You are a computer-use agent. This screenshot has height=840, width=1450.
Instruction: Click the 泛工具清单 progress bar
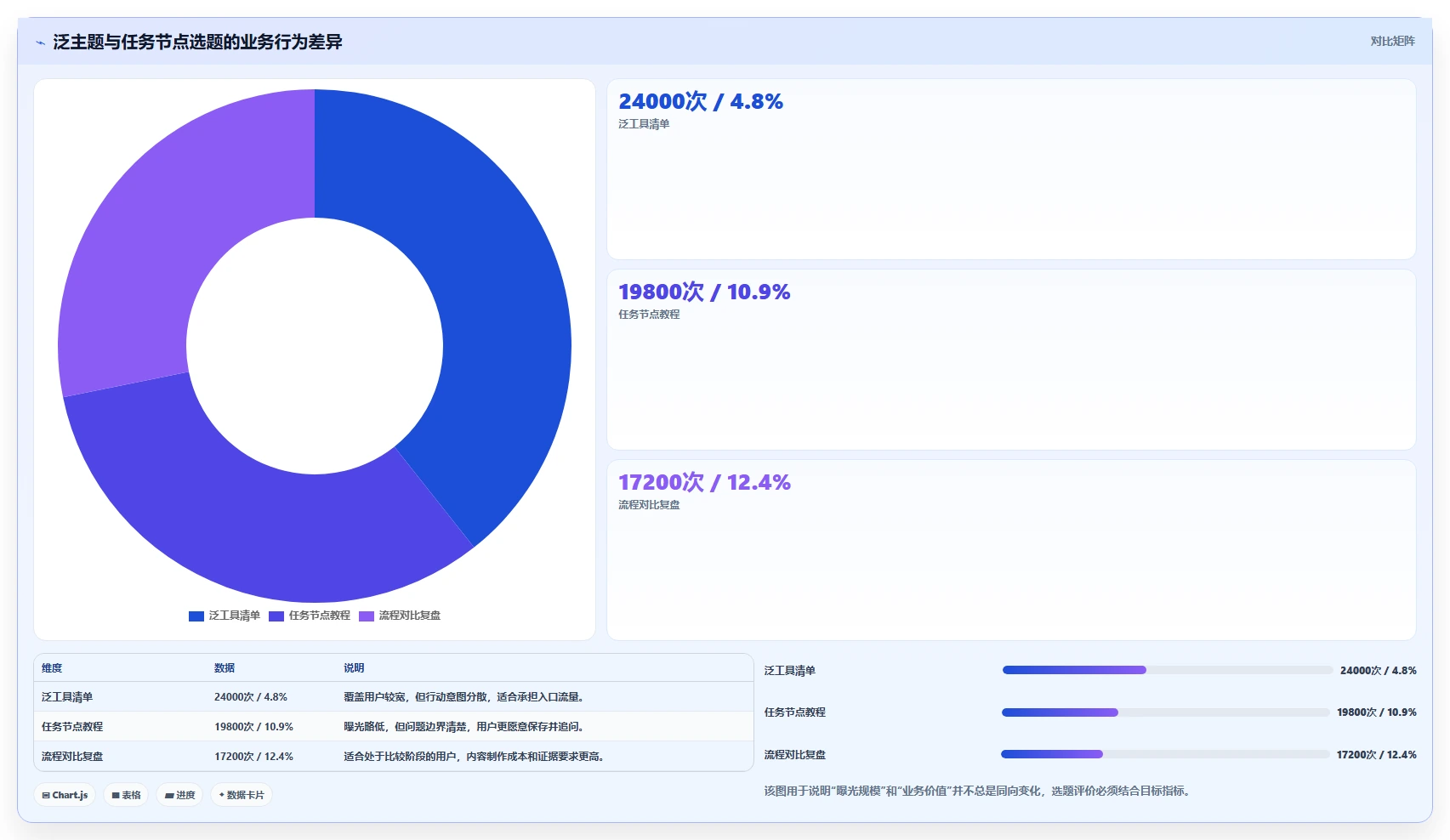(1168, 670)
